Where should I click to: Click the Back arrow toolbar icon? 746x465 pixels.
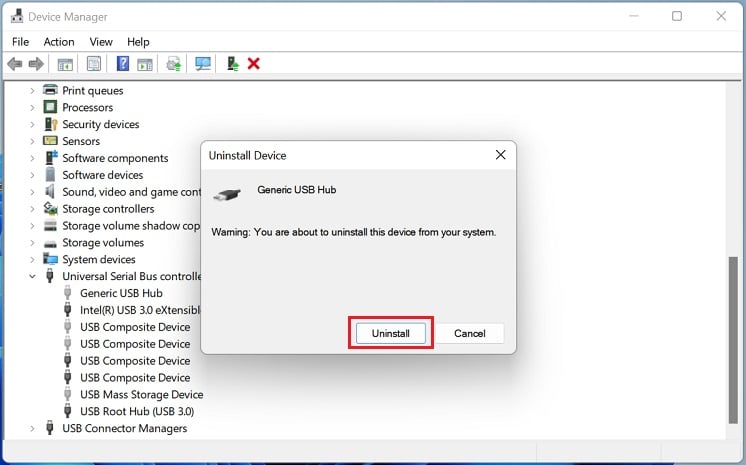click(15, 64)
